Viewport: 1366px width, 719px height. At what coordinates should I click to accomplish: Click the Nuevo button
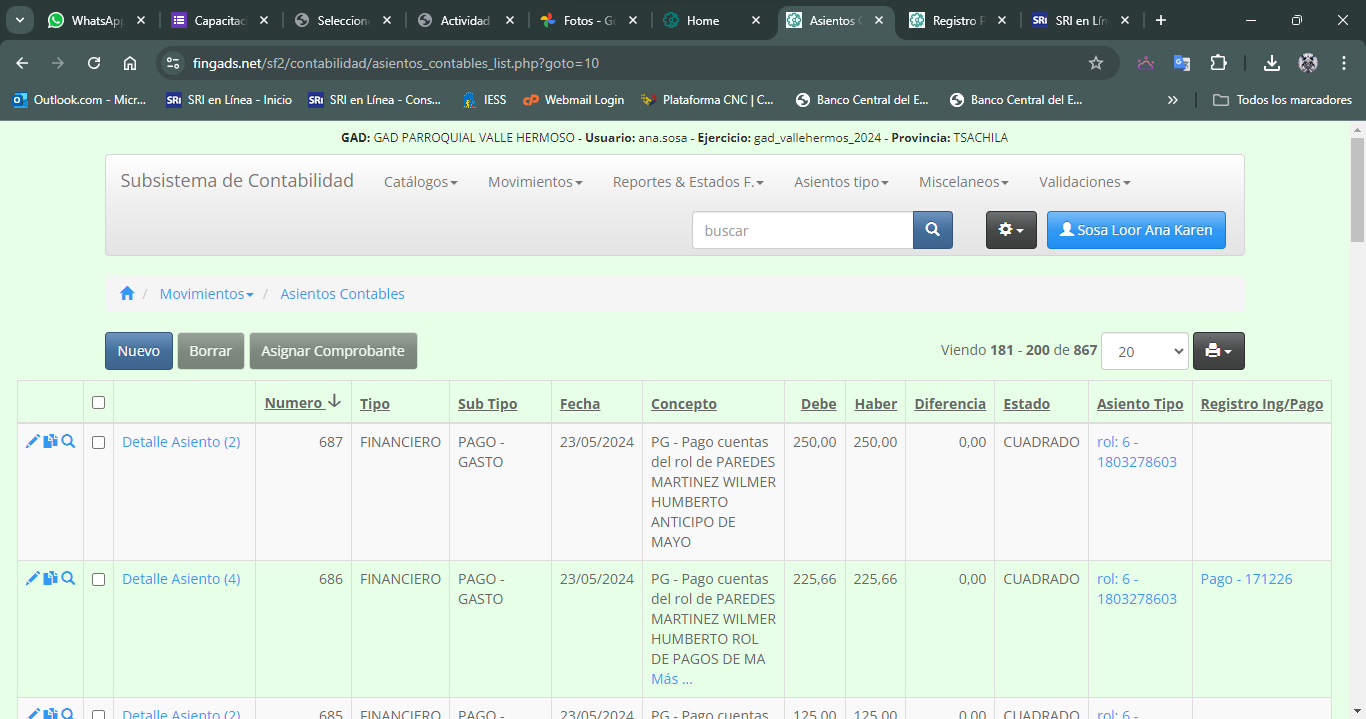pos(139,351)
